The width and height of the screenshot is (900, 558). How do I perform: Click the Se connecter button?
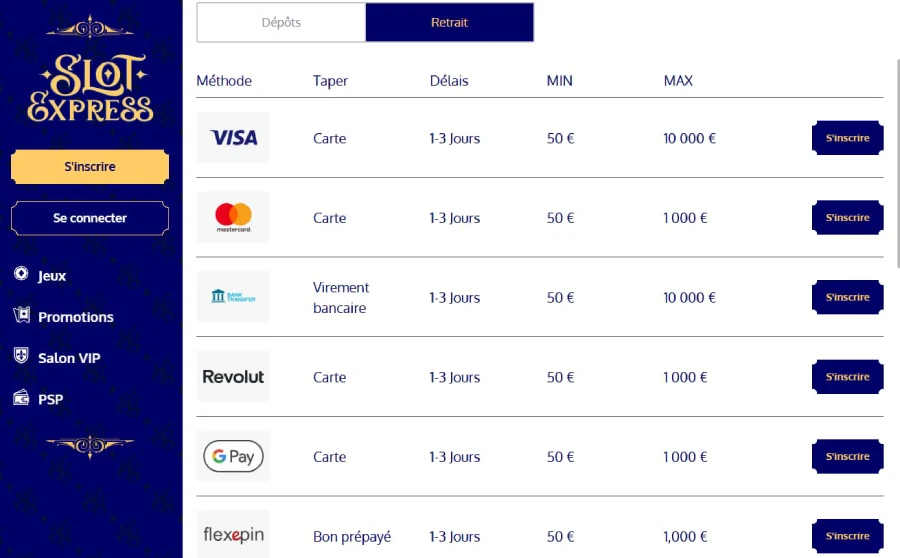(x=90, y=218)
